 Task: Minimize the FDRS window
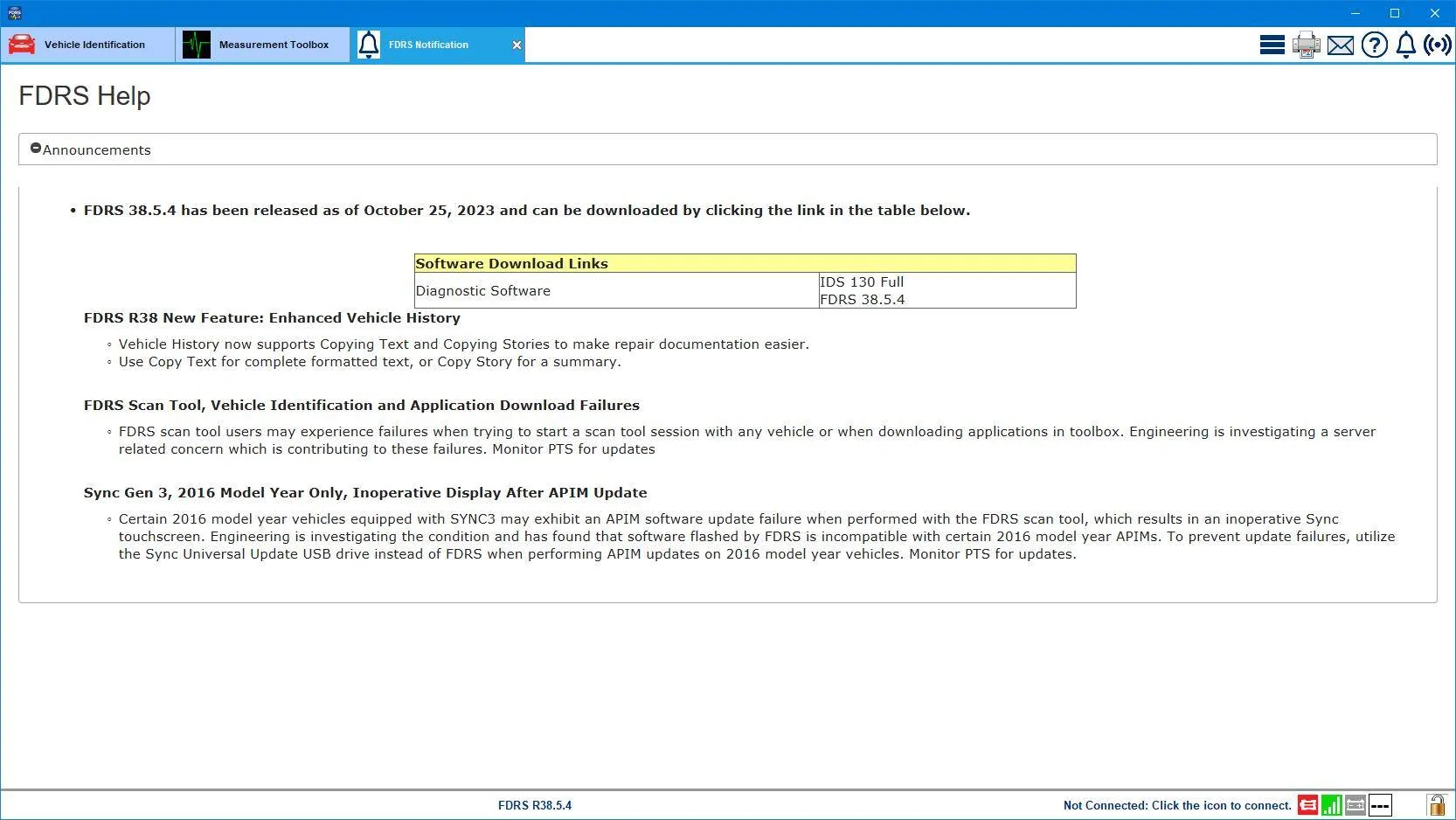[x=1355, y=13]
